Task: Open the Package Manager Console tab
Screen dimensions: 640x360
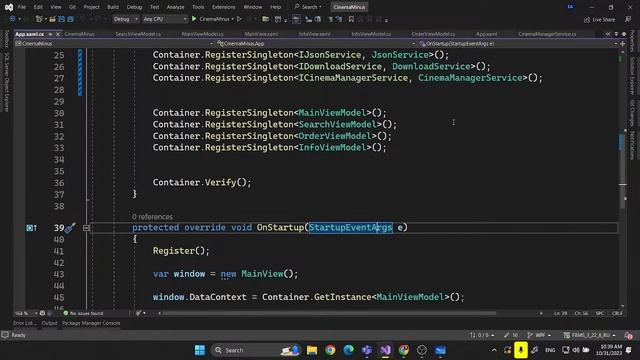Action: pos(91,323)
